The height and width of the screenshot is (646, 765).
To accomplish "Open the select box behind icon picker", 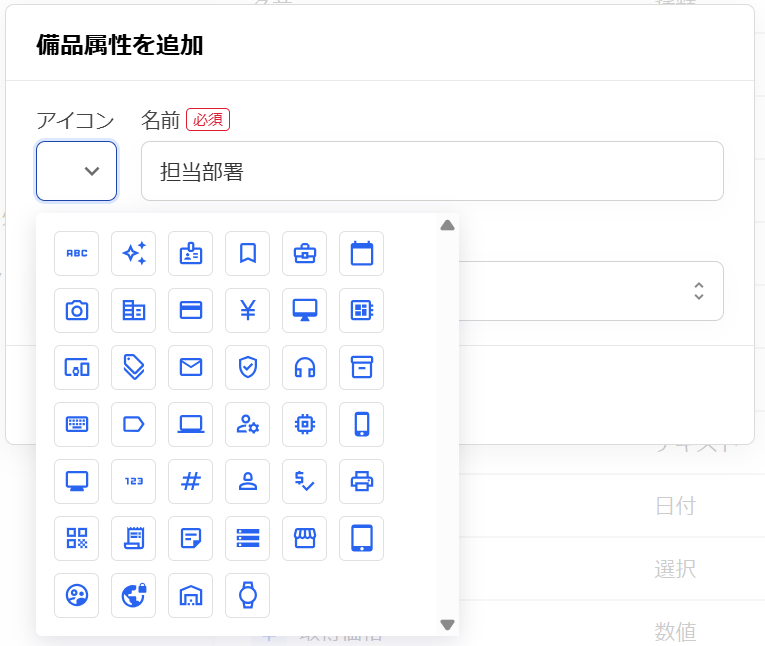I will [591, 291].
